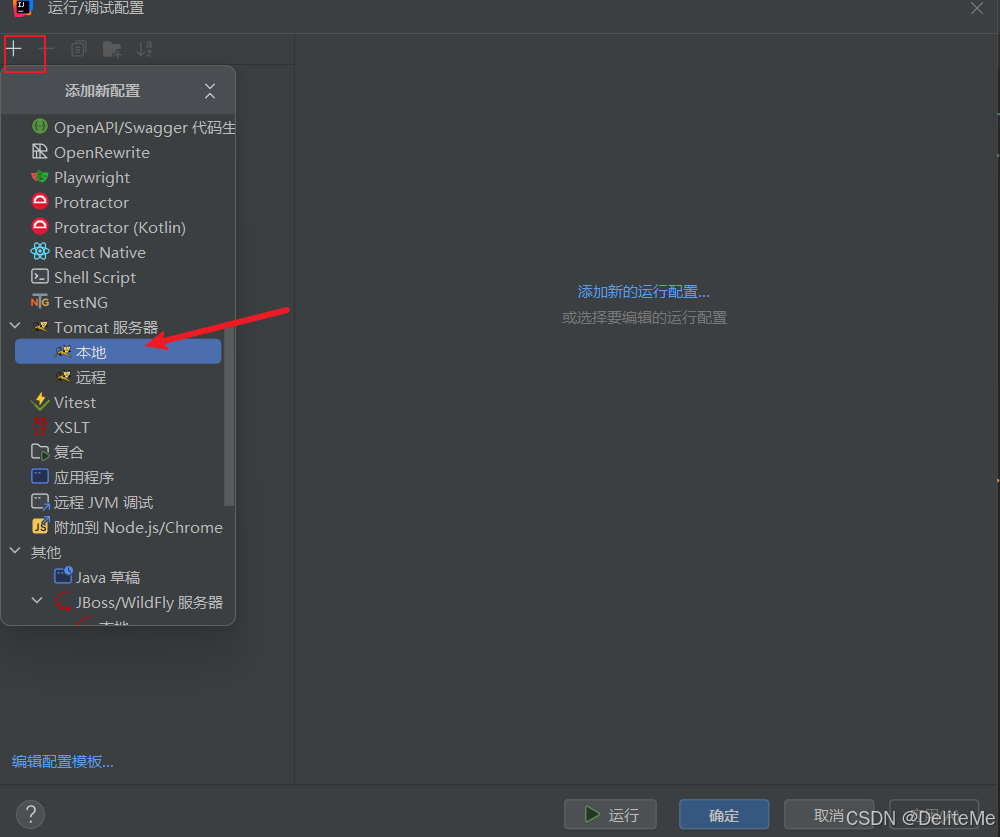
Task: Select the XSLT label text
Action: pos(71,427)
